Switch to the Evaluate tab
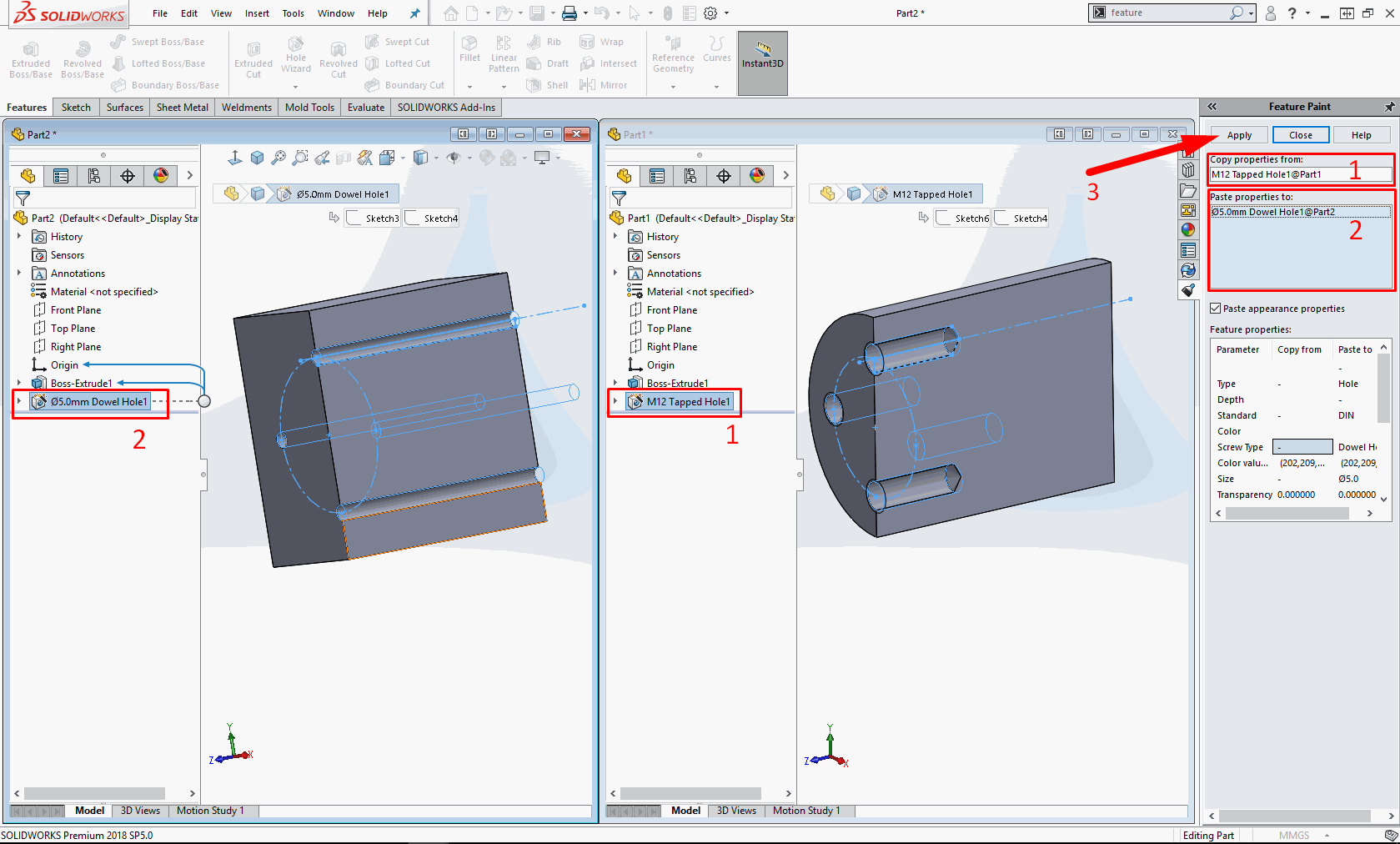 coord(365,108)
